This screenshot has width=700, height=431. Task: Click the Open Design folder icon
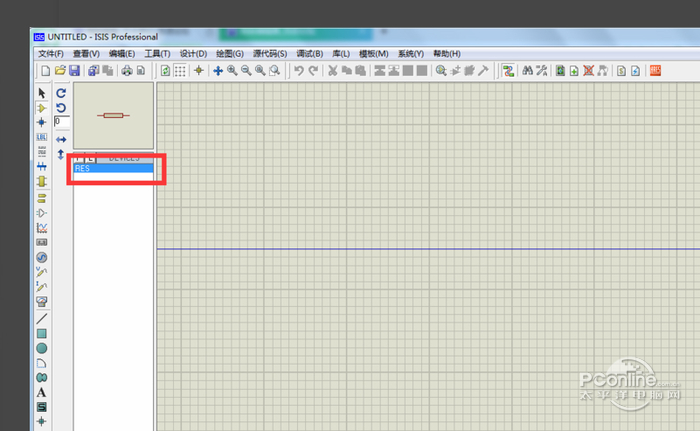60,71
